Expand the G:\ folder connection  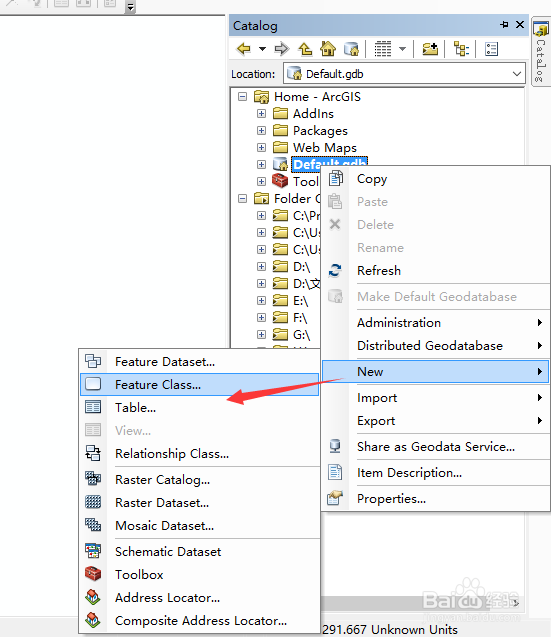point(261,335)
